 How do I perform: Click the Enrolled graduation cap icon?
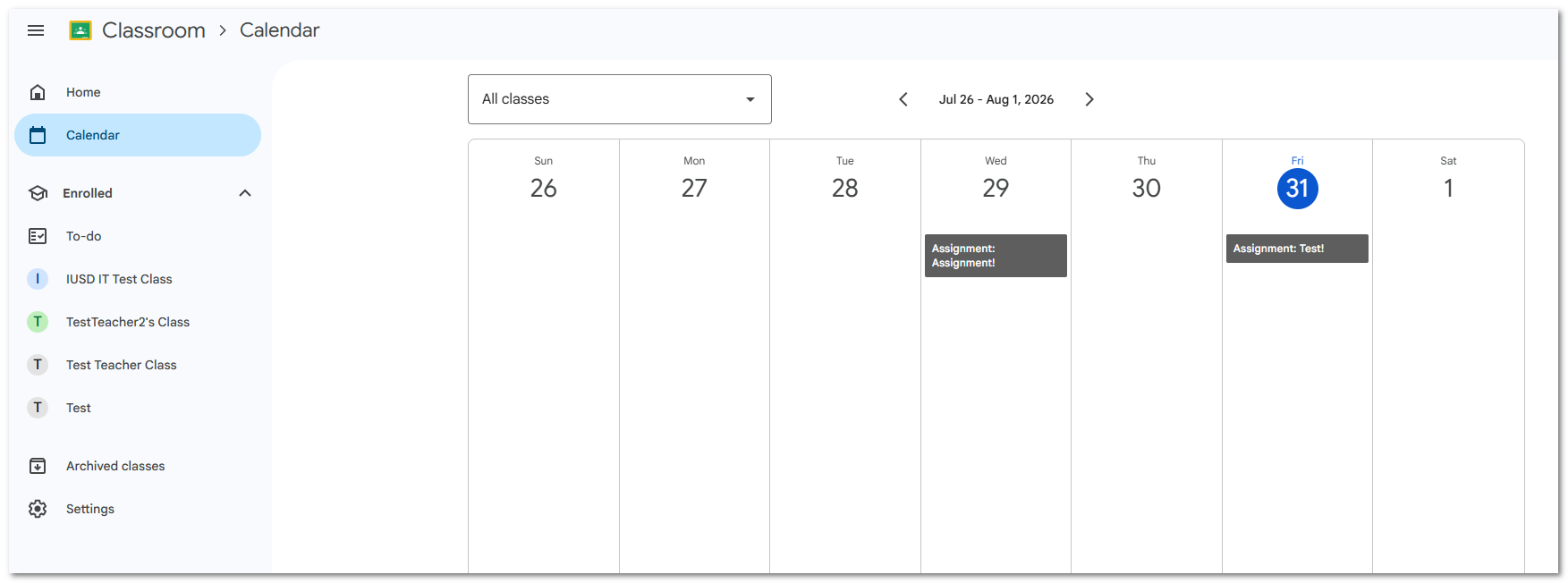click(38, 193)
